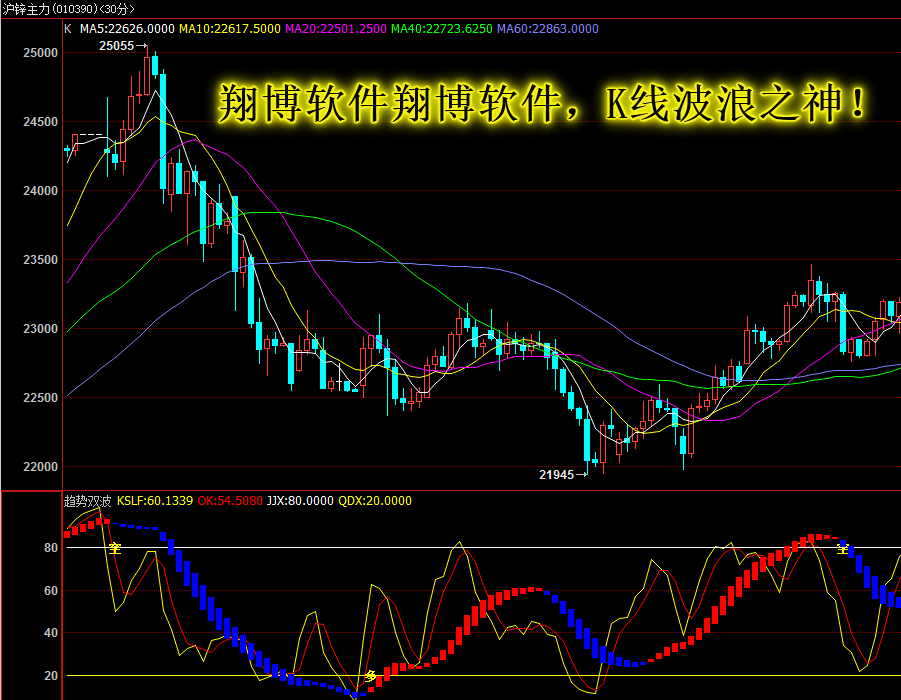Click the 20 level on indicator axis

pos(51,676)
